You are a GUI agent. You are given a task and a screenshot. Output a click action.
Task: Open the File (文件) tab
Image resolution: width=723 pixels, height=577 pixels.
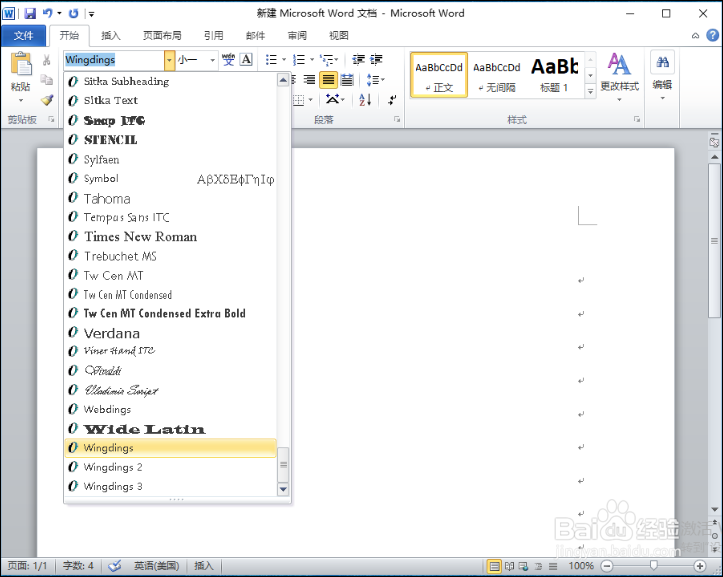(23, 36)
